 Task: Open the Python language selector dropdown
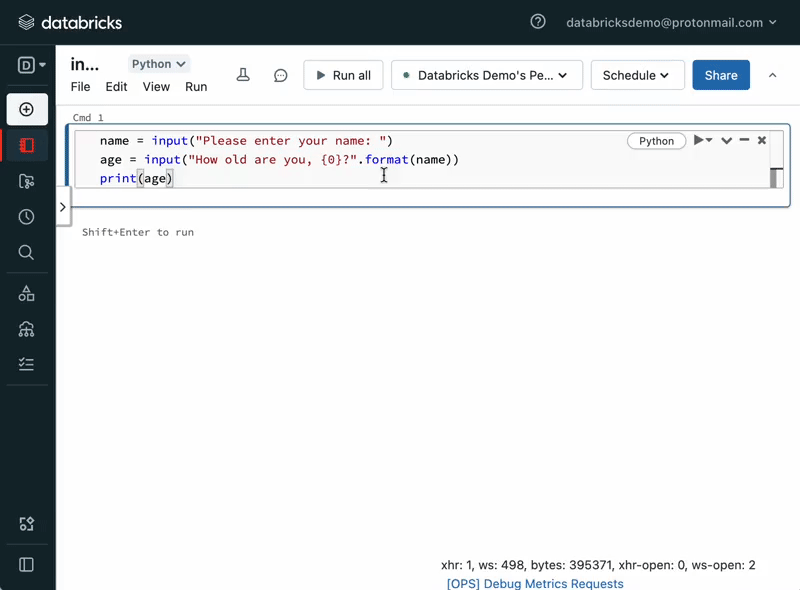pos(158,63)
